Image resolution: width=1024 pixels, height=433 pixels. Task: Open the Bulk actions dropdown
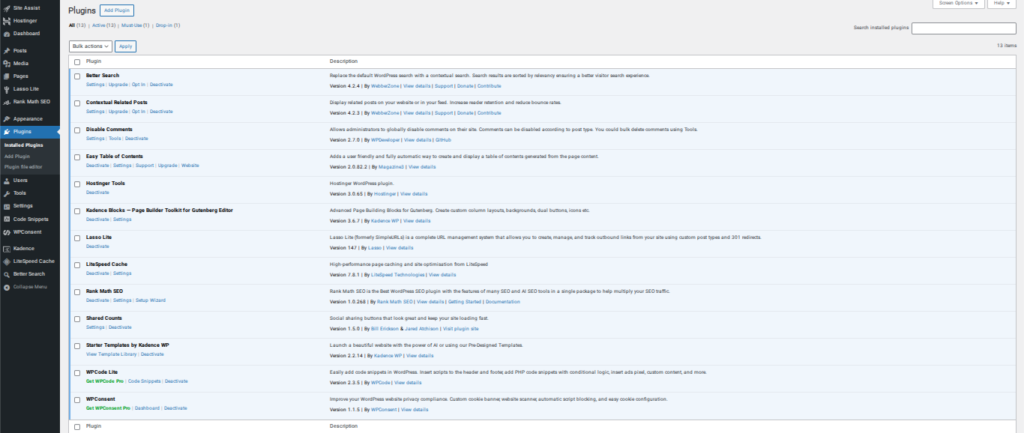[x=90, y=46]
